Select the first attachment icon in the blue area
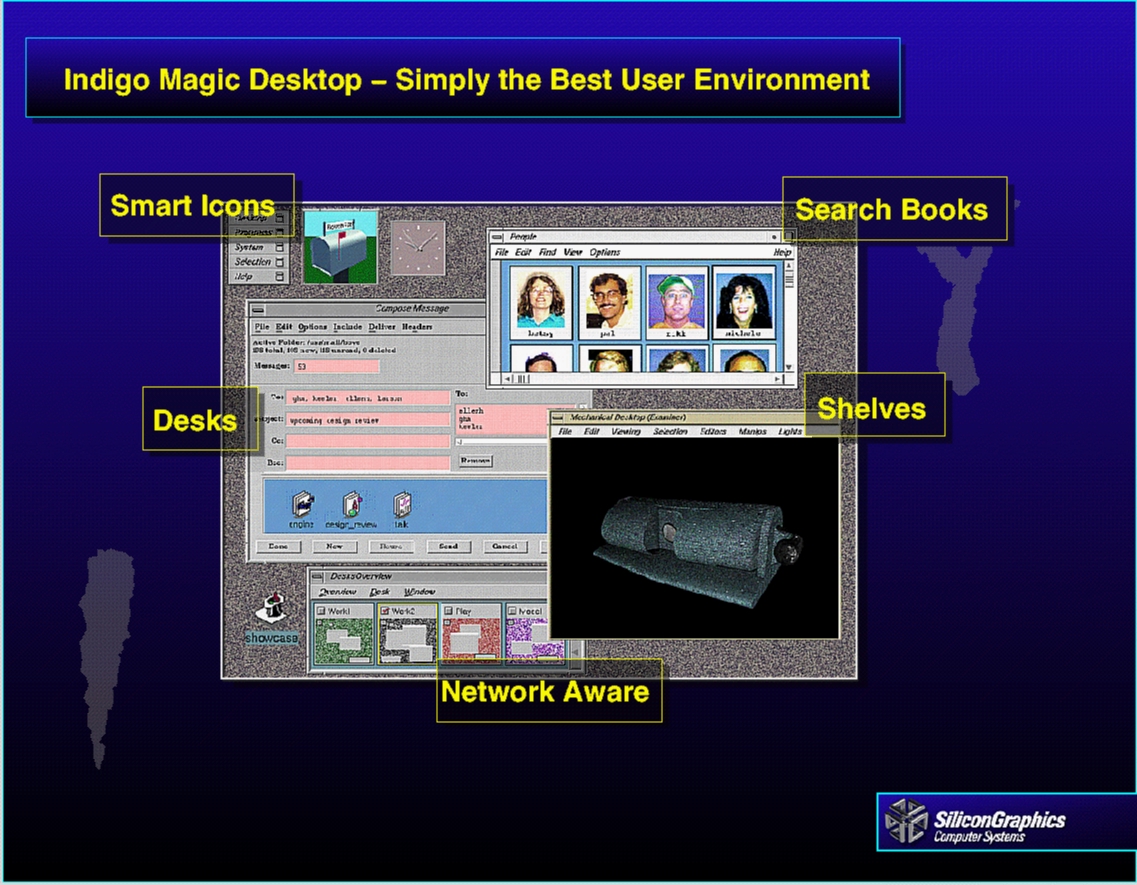The image size is (1137, 885). pos(302,504)
